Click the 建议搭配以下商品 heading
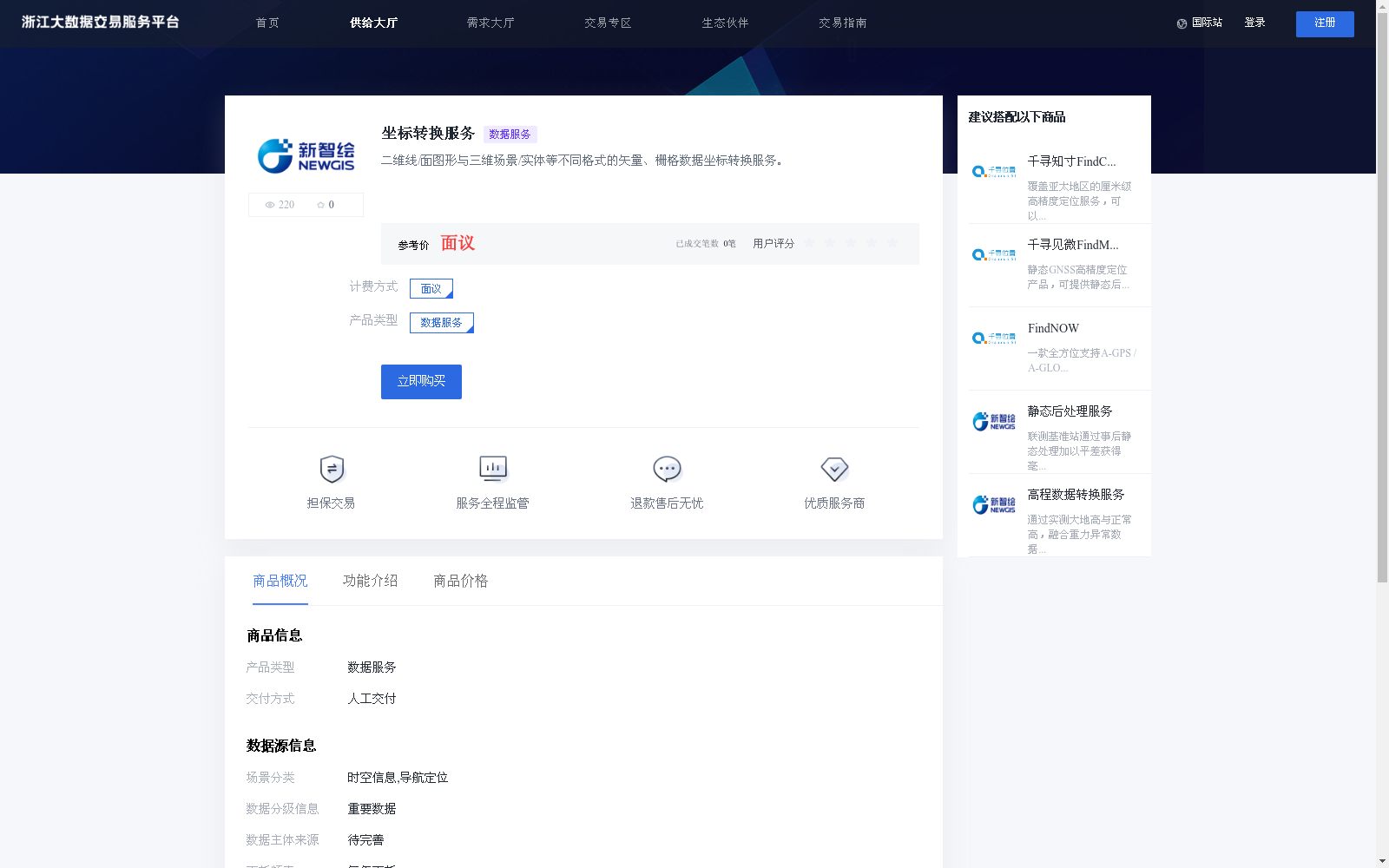 1017,117
